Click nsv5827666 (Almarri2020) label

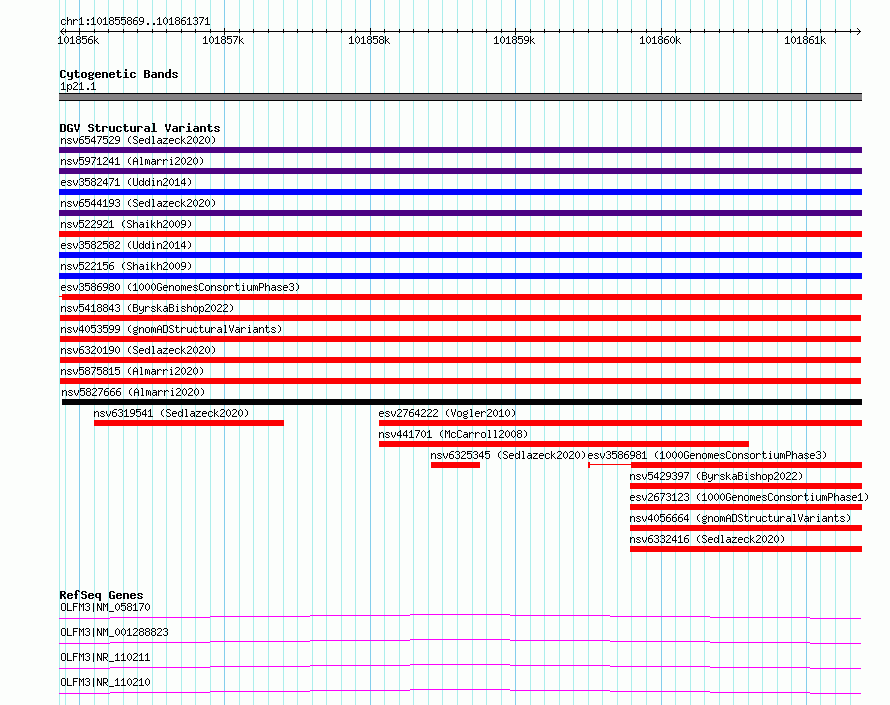tap(133, 392)
